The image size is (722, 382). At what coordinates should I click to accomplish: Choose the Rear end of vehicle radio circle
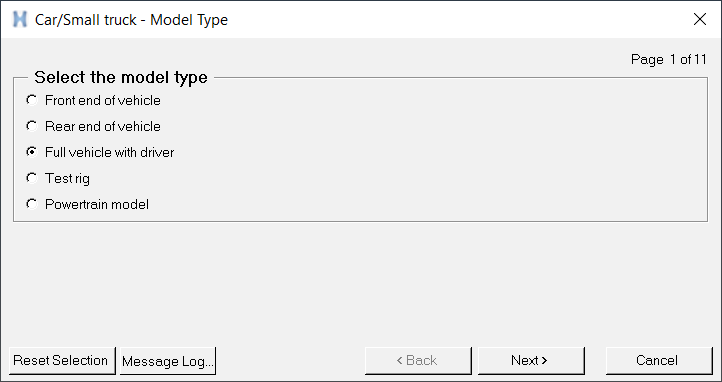pos(32,126)
